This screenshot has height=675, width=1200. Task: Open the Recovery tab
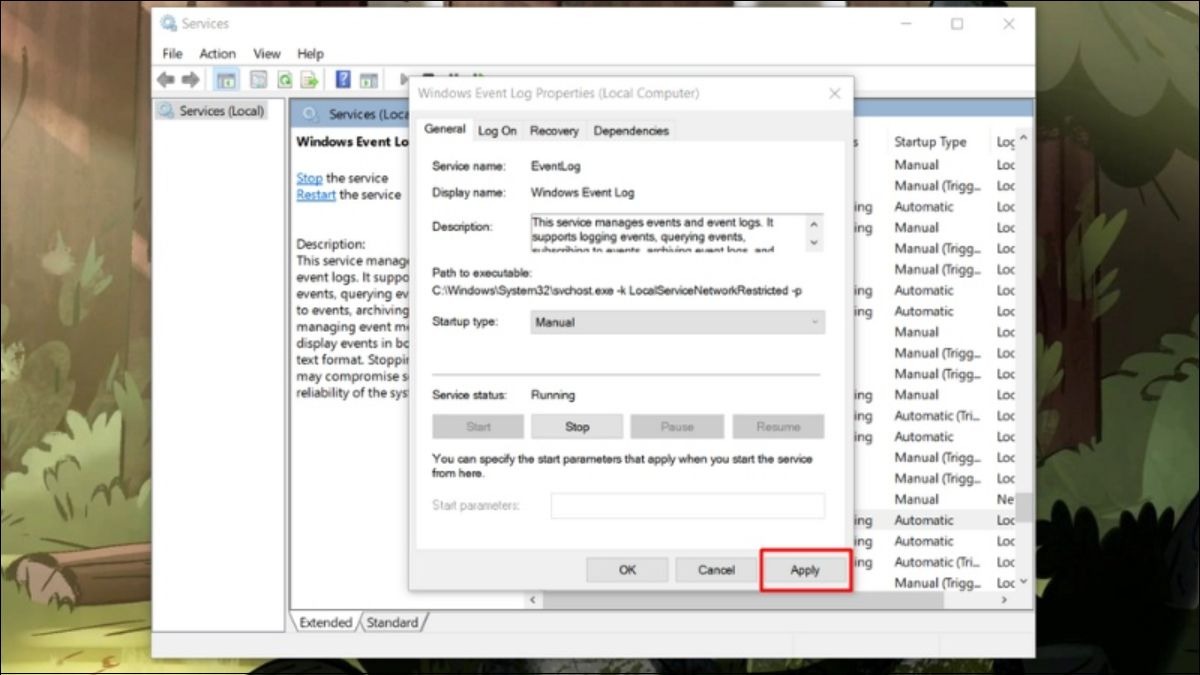[554, 131]
